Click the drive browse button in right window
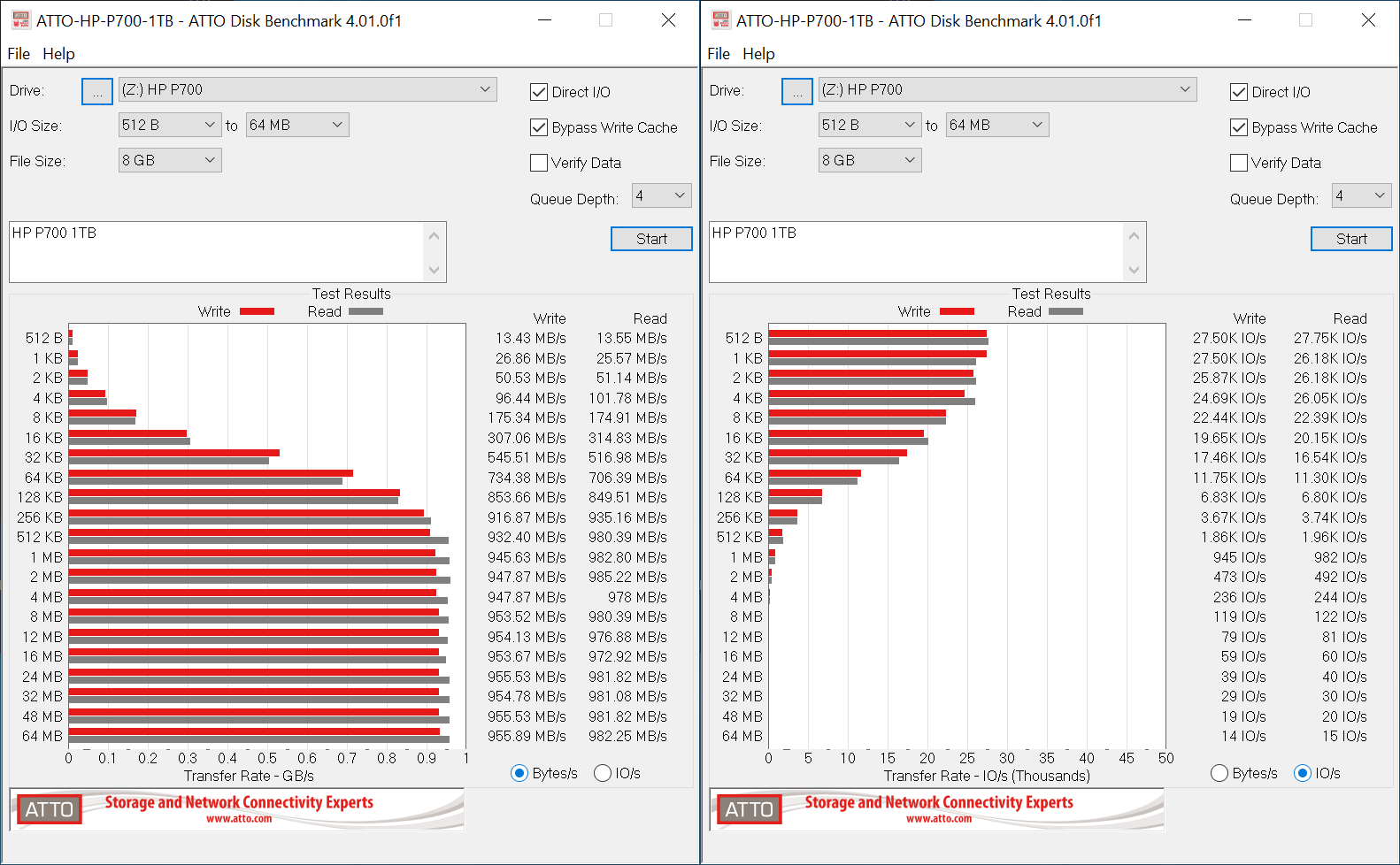 797,91
